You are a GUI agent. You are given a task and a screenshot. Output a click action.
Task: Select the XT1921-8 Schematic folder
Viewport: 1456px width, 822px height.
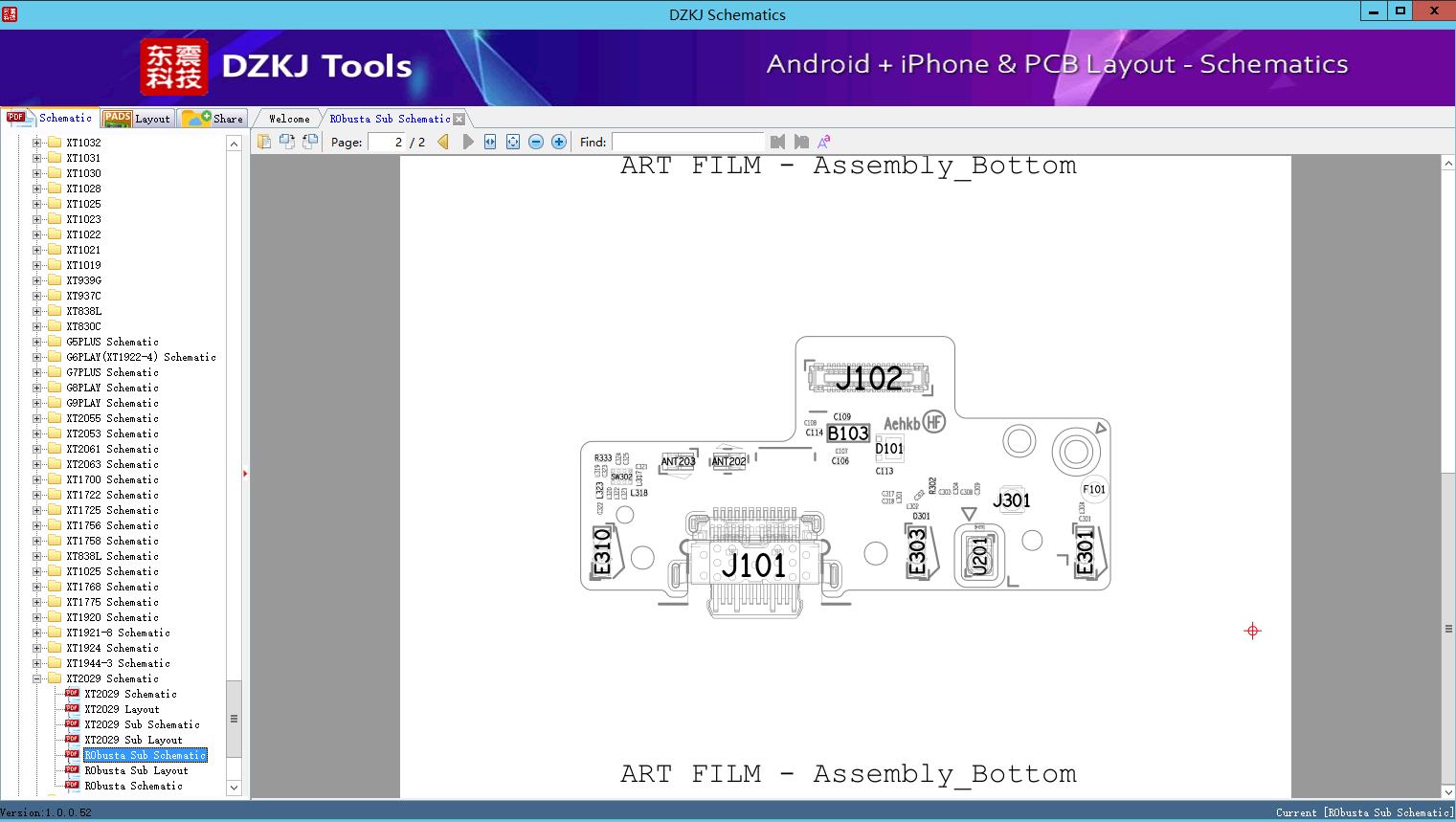(x=118, y=633)
